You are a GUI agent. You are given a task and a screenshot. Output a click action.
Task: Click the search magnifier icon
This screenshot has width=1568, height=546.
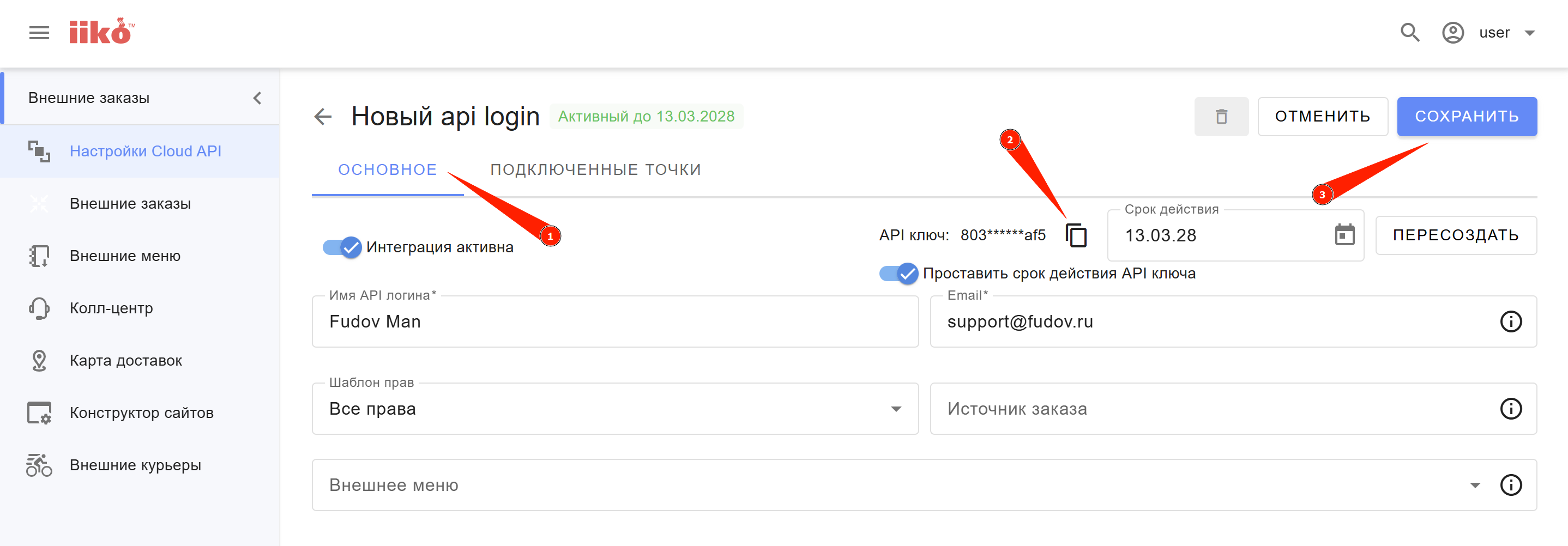(x=1409, y=33)
